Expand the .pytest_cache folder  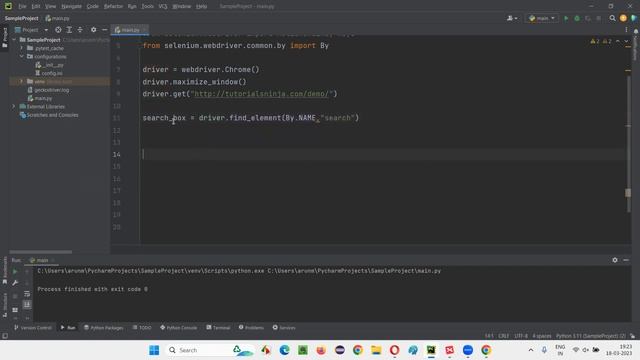(22, 48)
